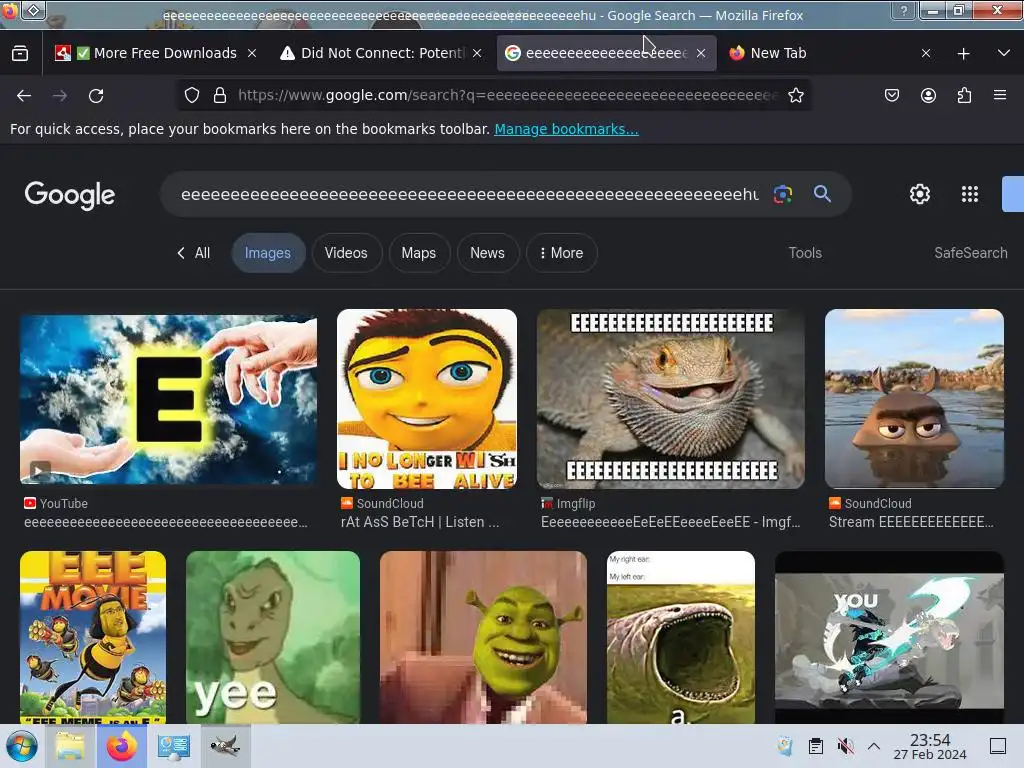Go back with the browser back arrow

tap(24, 96)
